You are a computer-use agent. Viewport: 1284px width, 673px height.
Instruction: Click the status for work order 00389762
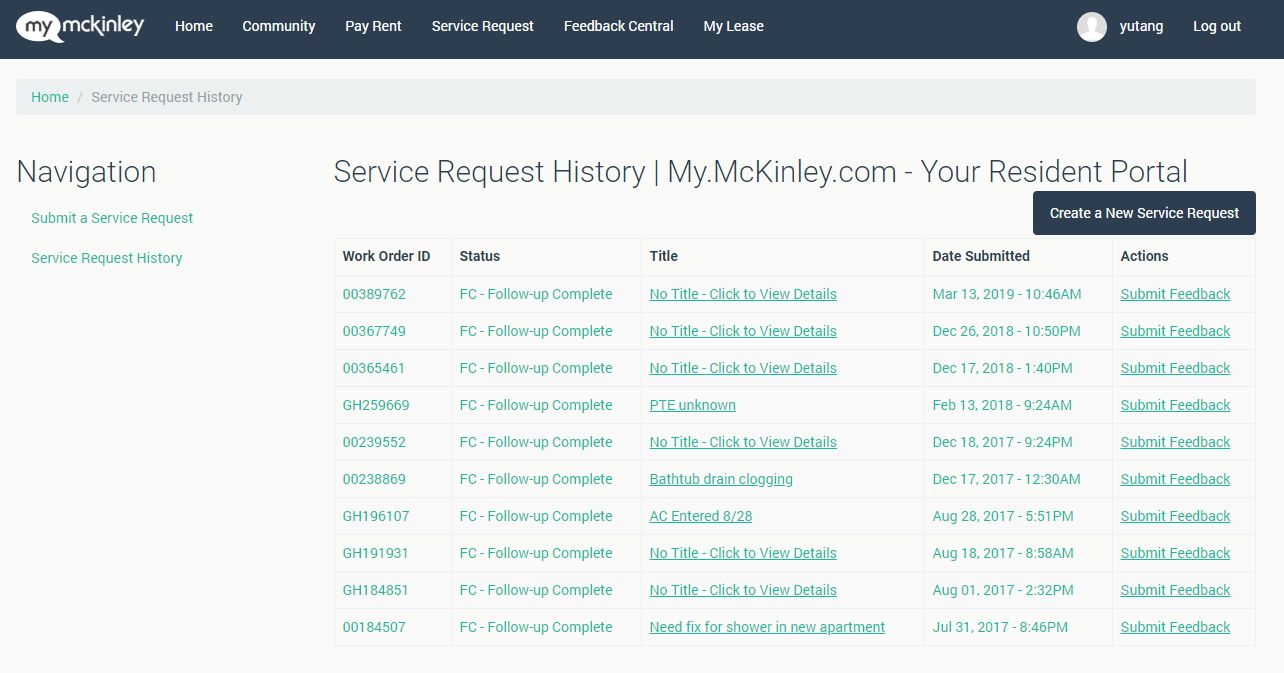coord(536,294)
